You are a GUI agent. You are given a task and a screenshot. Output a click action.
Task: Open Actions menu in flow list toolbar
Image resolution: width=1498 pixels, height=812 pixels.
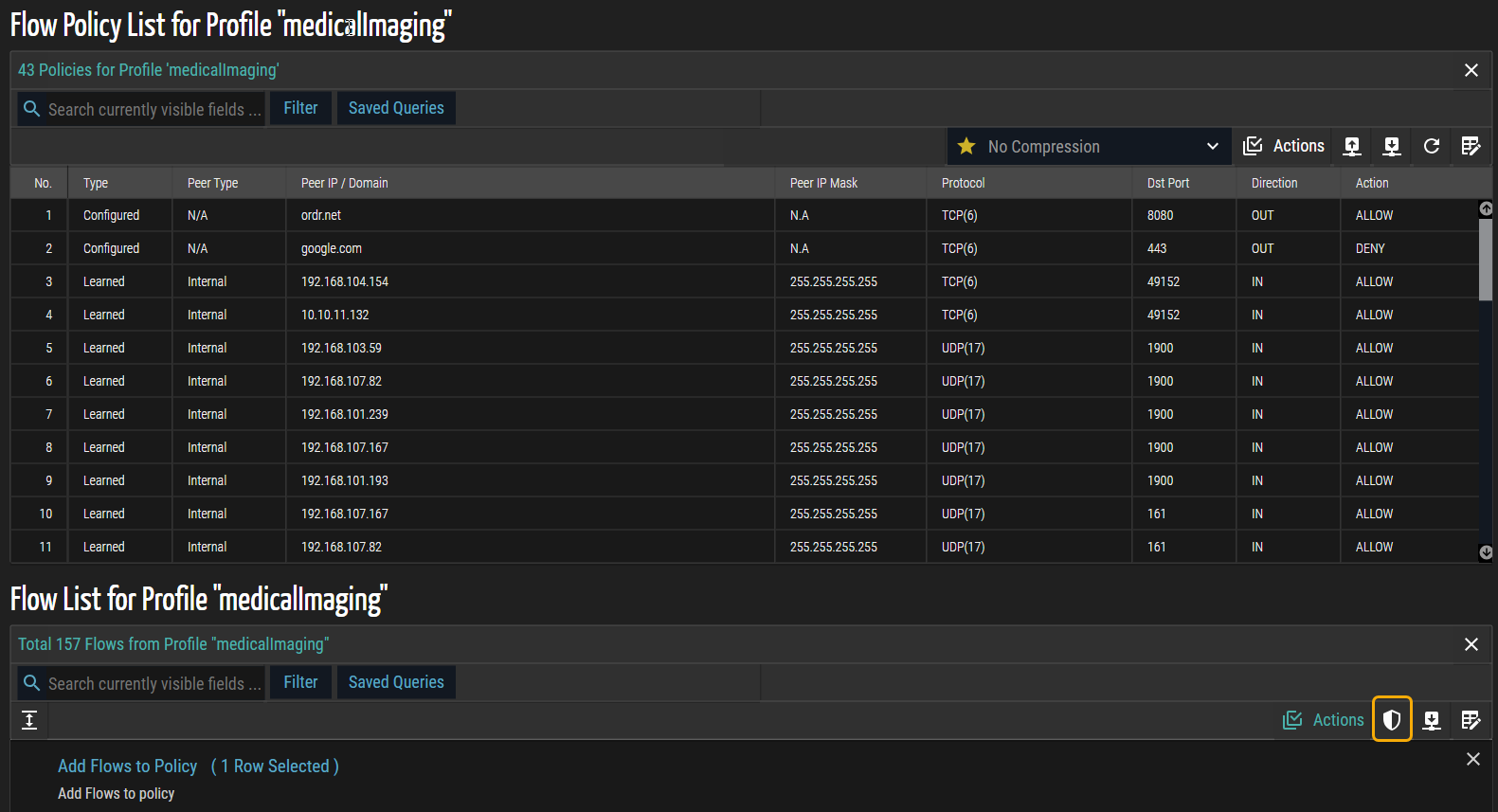(1324, 720)
